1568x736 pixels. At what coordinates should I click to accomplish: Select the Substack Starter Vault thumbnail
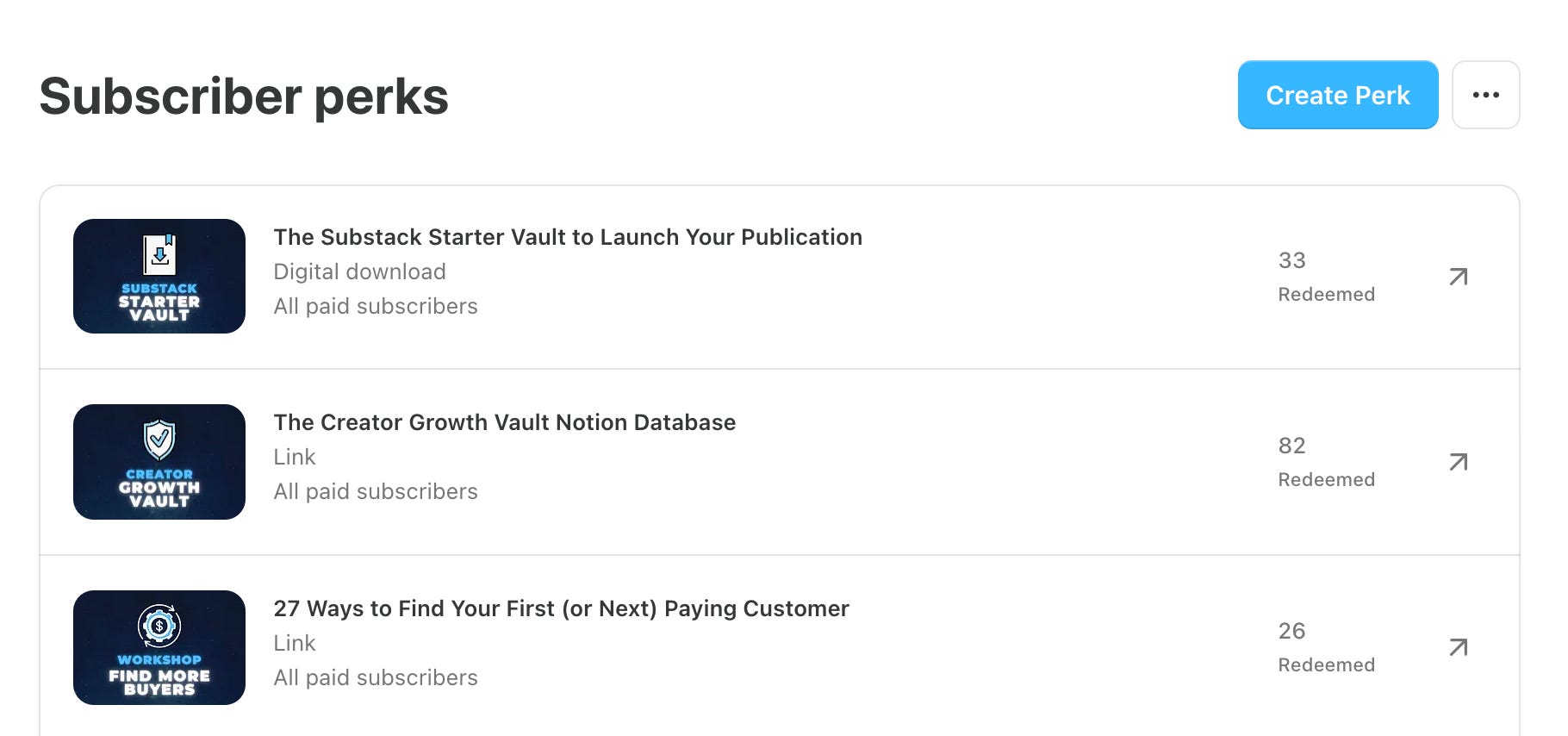(159, 276)
